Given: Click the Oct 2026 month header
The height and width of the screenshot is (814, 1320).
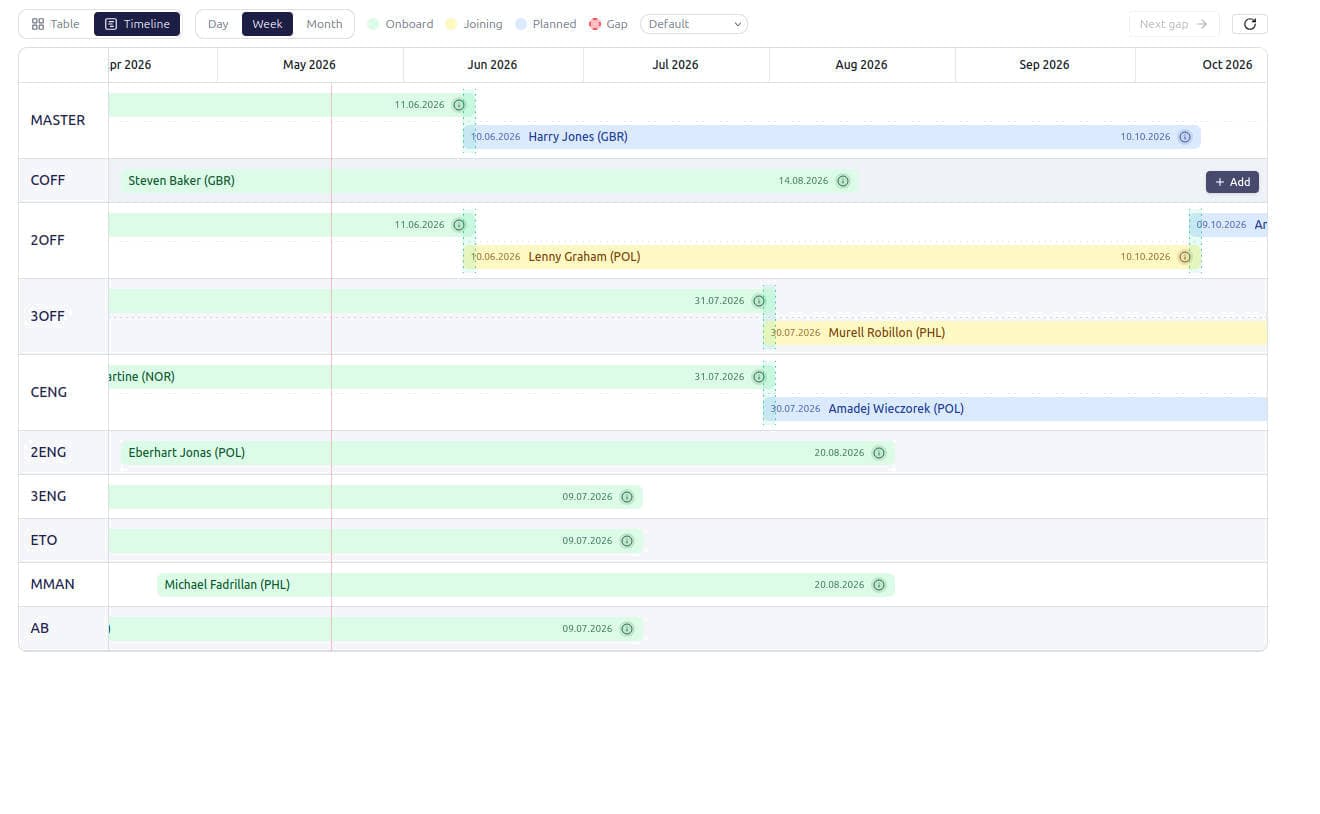Looking at the screenshot, I should (x=1228, y=65).
